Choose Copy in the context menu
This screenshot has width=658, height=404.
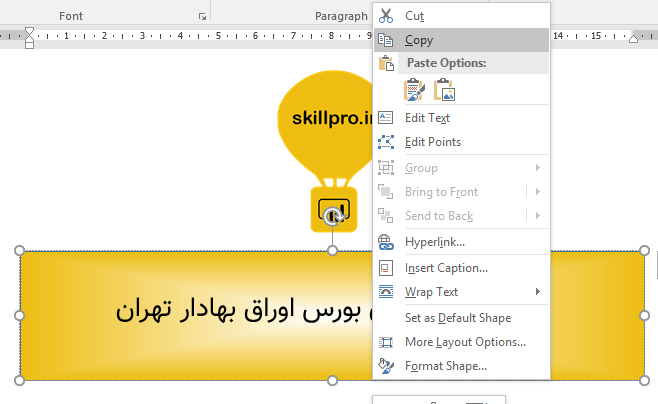coord(462,40)
